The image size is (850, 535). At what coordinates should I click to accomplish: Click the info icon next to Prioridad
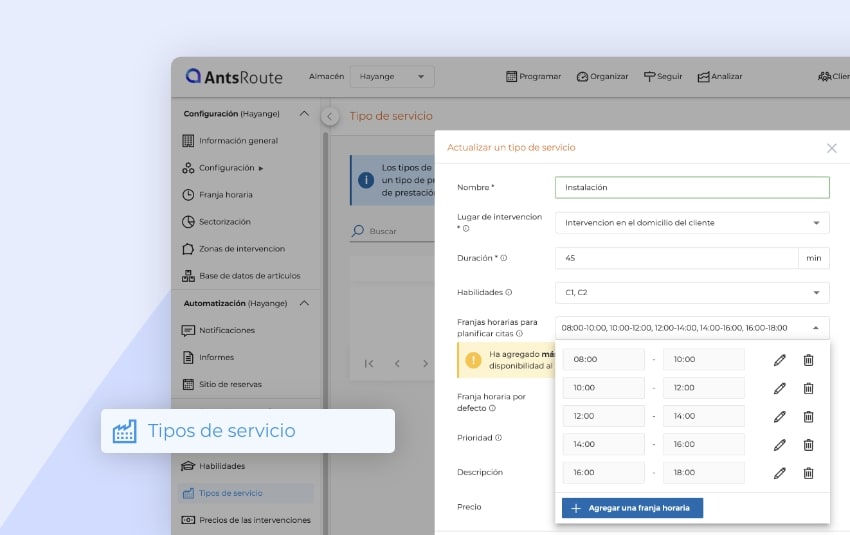pos(499,438)
